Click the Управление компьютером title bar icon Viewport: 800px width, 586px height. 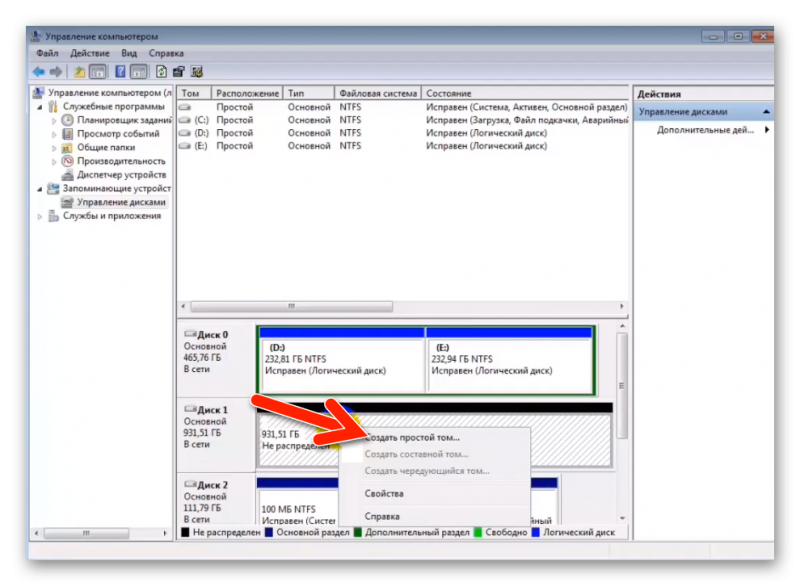36,36
